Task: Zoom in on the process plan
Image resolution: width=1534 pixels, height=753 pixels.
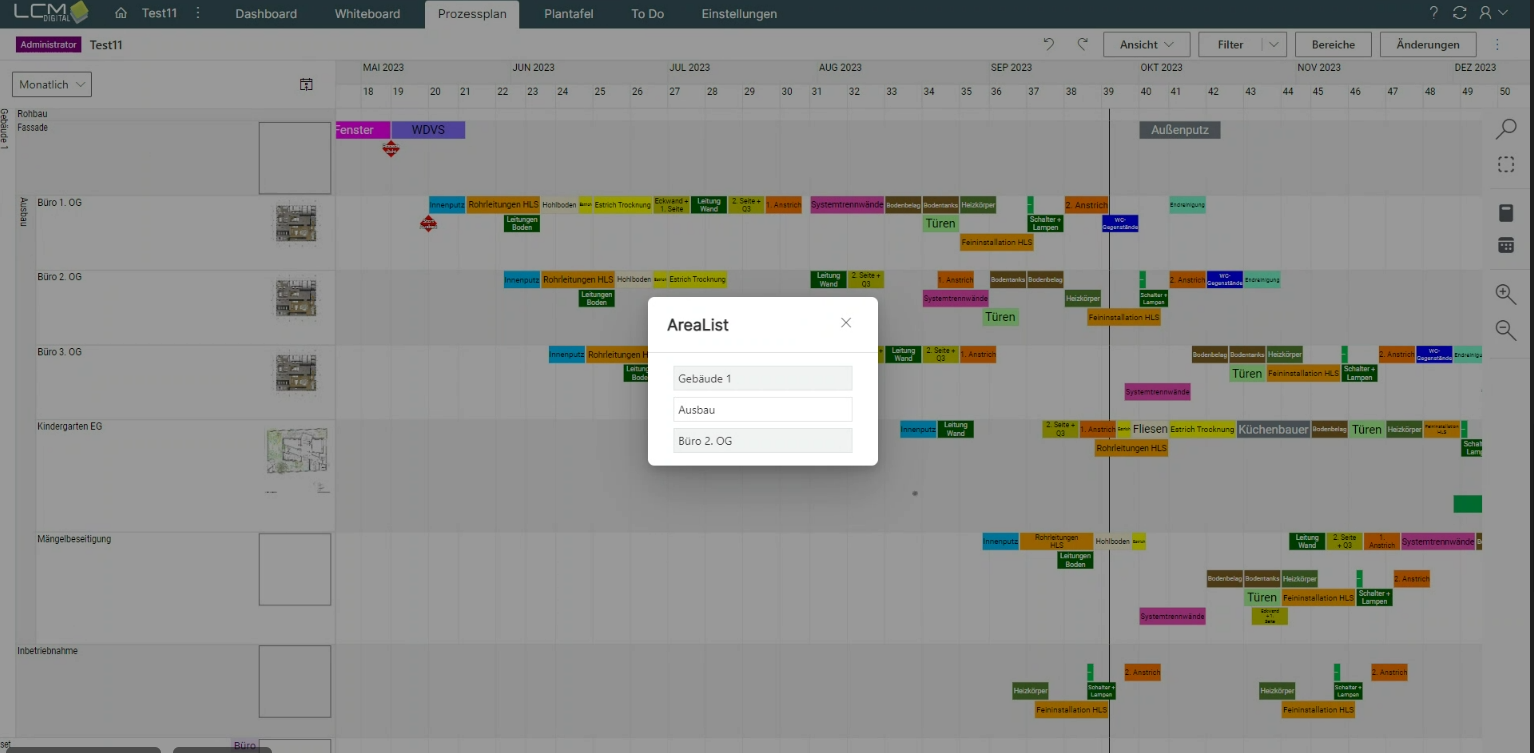Action: click(1506, 294)
